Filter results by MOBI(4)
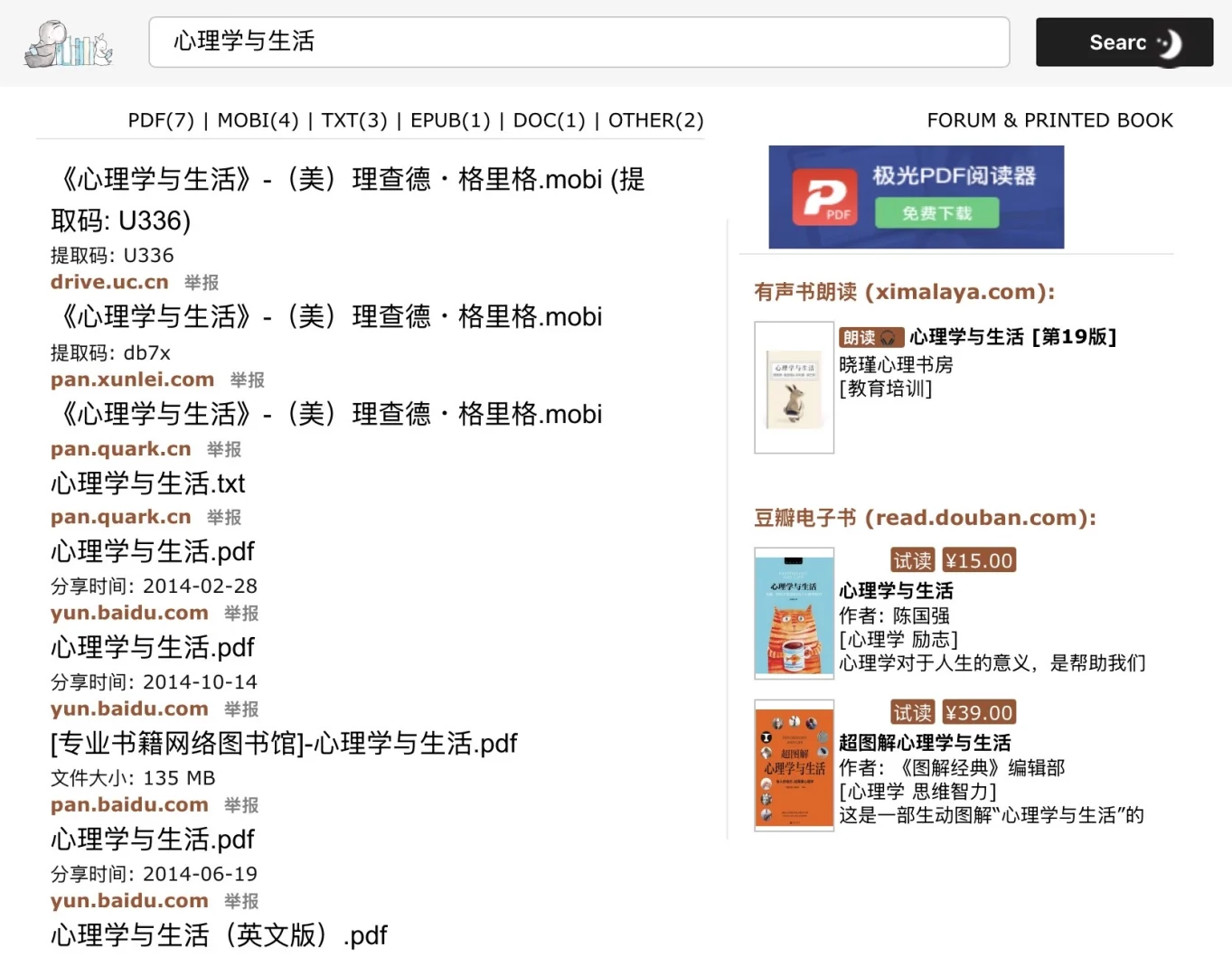This screenshot has width=1232, height=976. pos(258,120)
